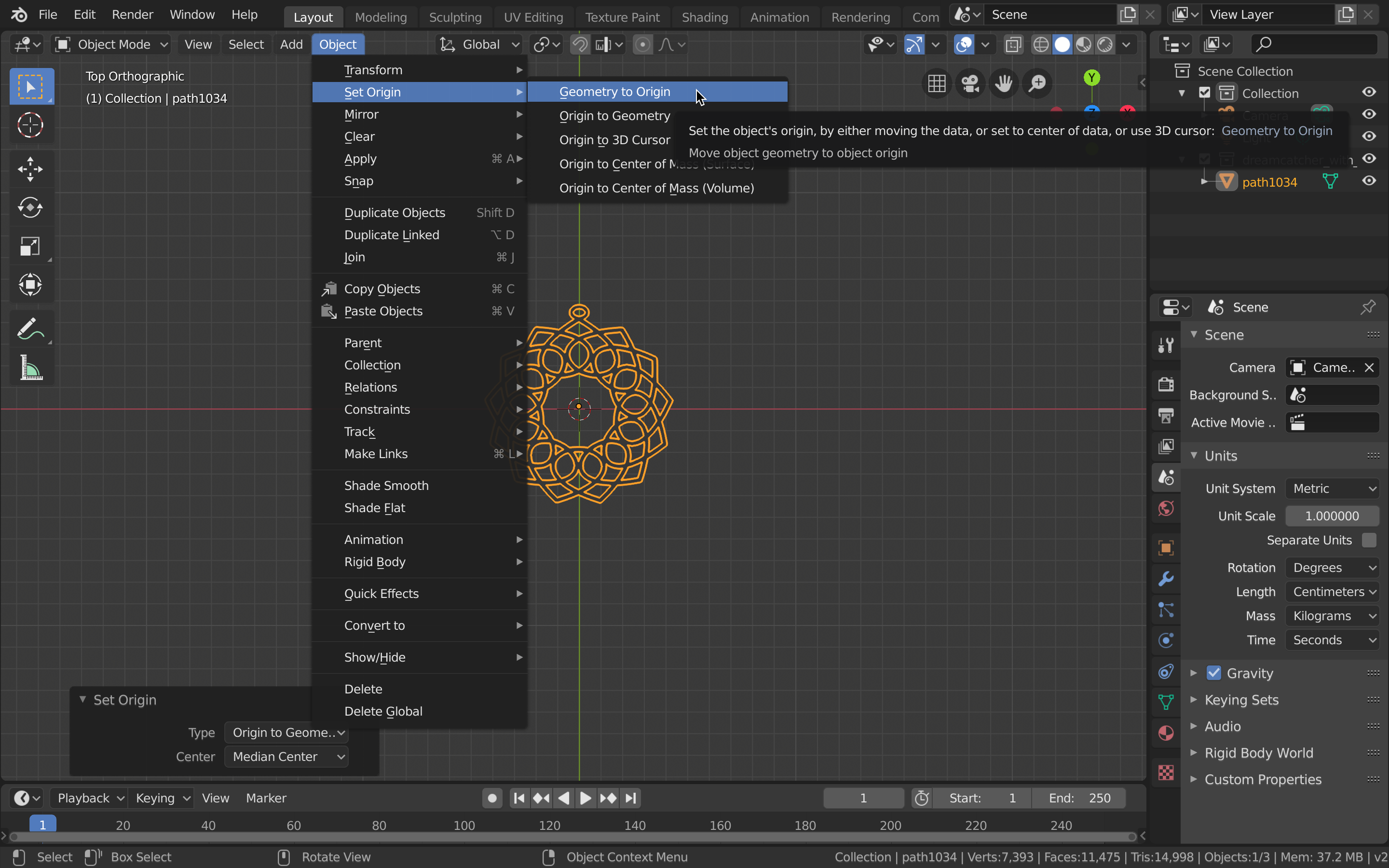Image resolution: width=1389 pixels, height=868 pixels.
Task: Open the Type Origin to Geometry dropdown
Action: click(x=286, y=732)
